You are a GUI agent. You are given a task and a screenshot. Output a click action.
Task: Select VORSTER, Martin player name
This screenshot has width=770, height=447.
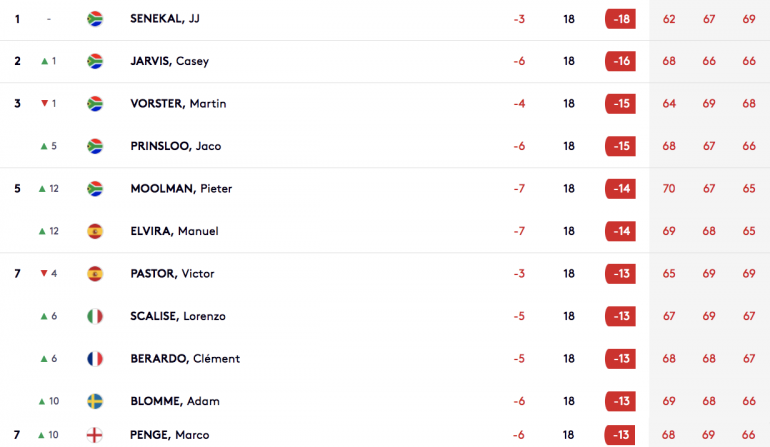coord(178,104)
